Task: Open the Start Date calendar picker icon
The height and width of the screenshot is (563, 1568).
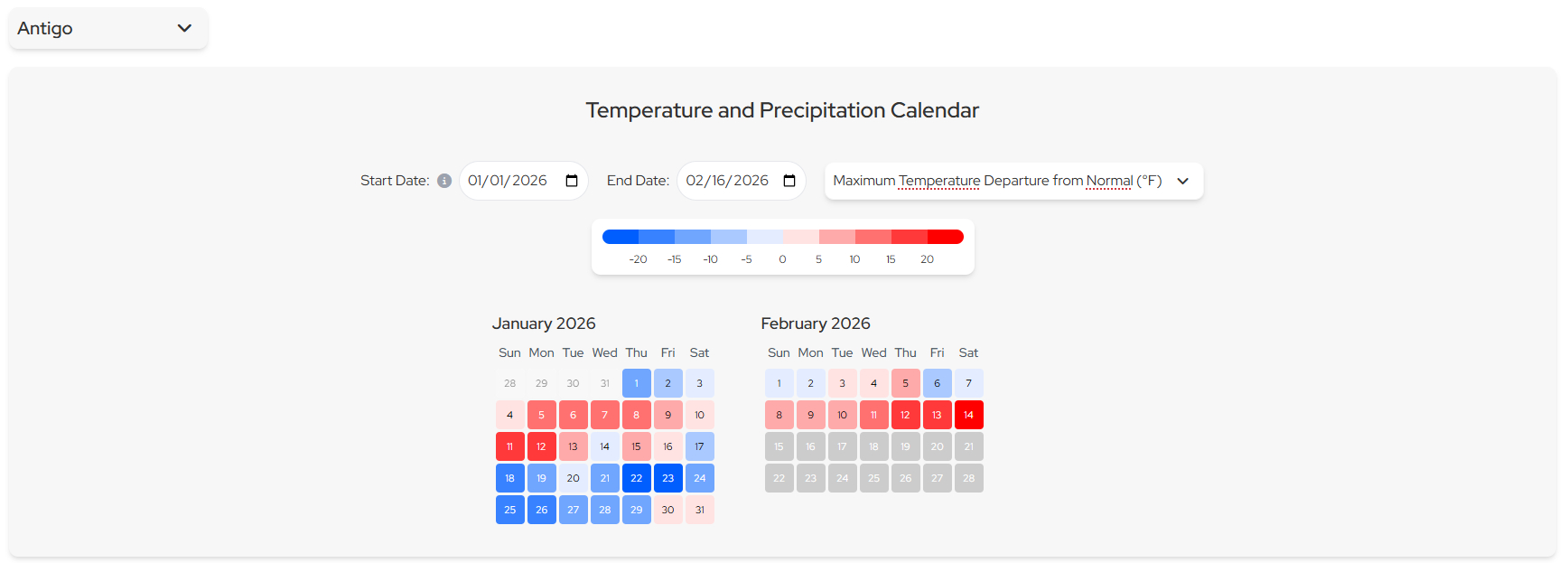Action: click(x=572, y=181)
